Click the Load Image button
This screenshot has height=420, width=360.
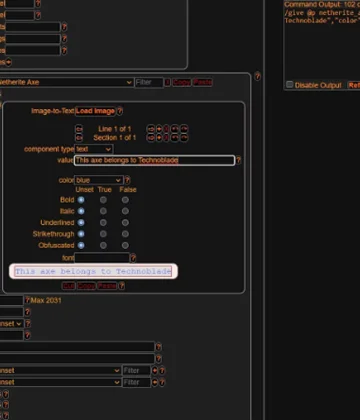pyautogui.click(x=95, y=111)
